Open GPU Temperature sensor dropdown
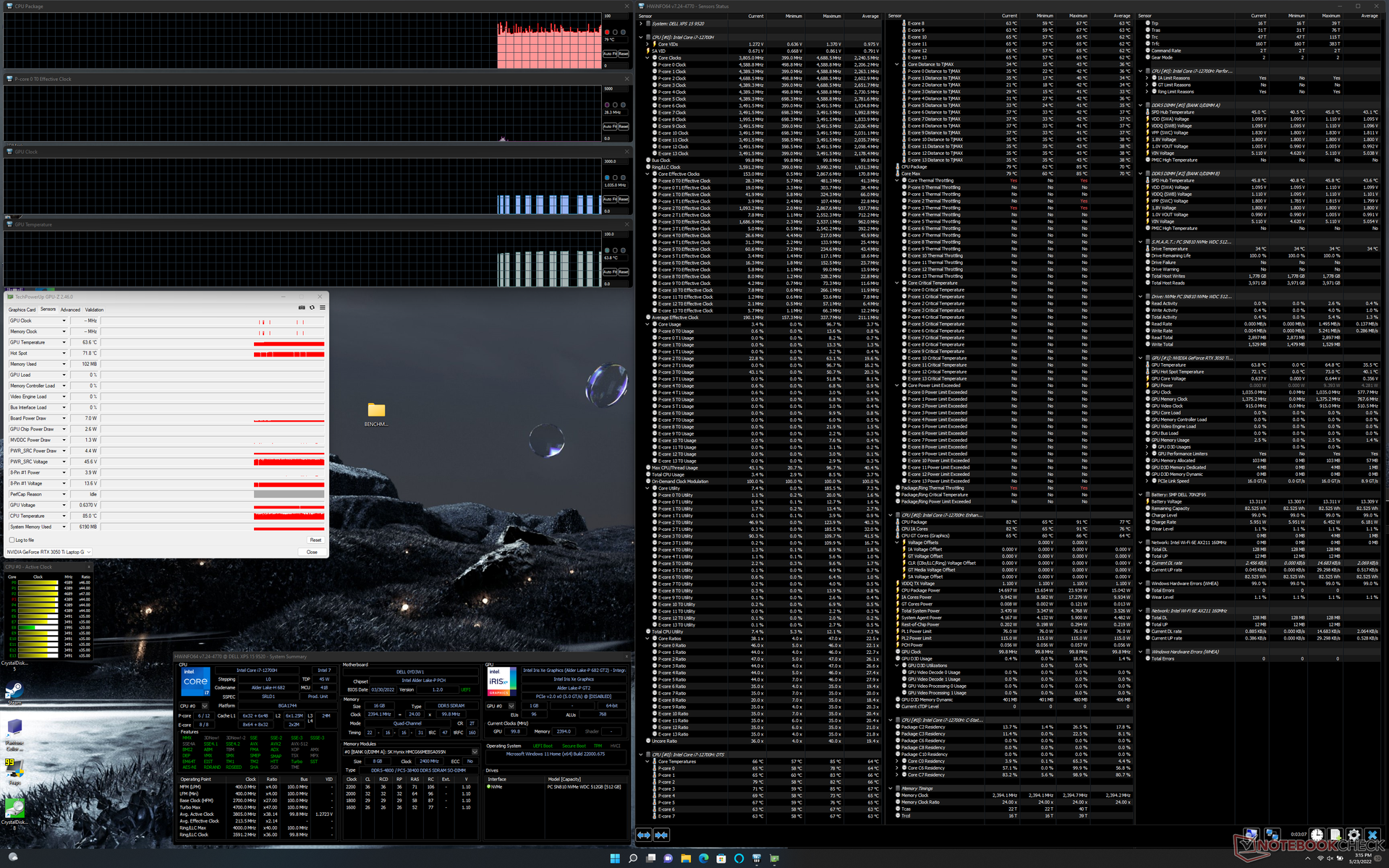The image size is (1389, 868). 64,342
